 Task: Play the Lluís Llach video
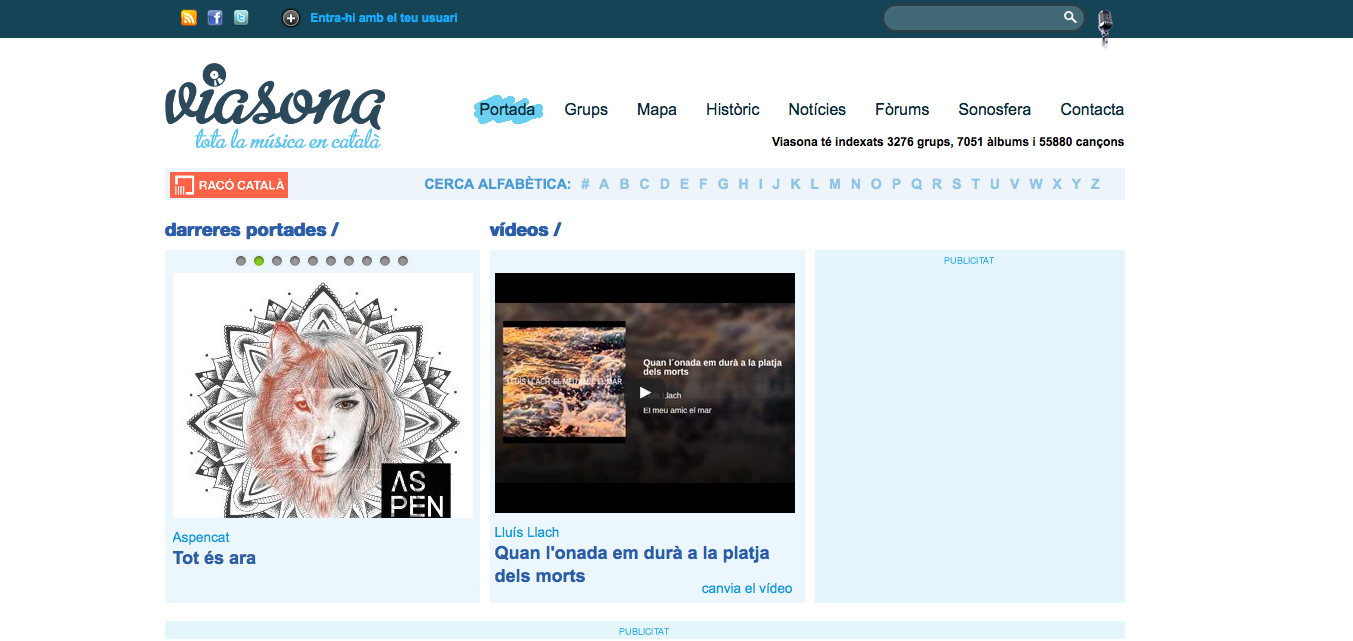(646, 392)
